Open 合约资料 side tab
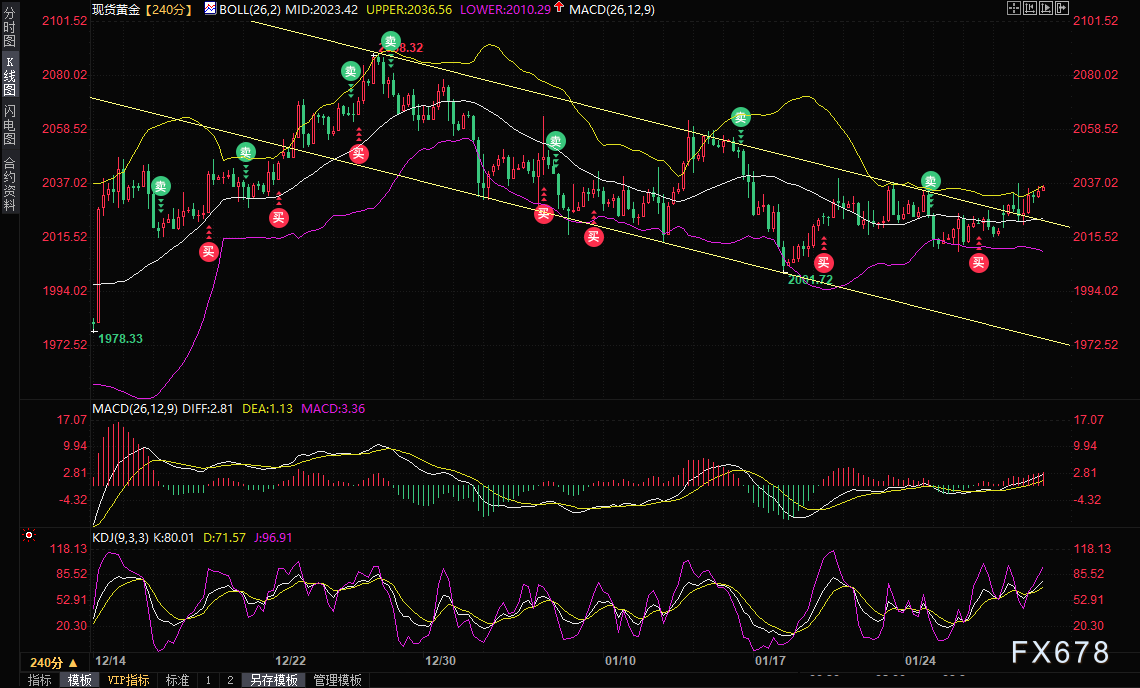The height and width of the screenshot is (688, 1140). point(9,183)
